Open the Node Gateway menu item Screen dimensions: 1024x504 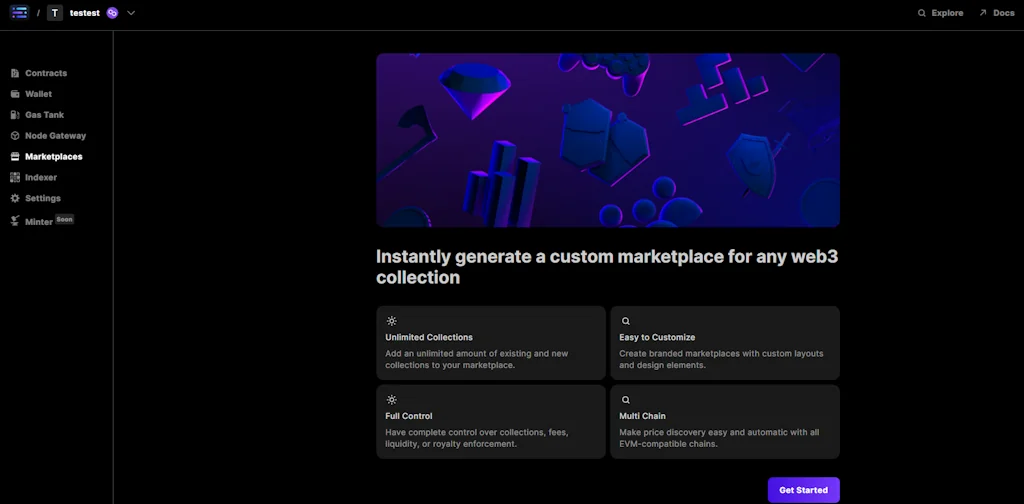point(55,136)
